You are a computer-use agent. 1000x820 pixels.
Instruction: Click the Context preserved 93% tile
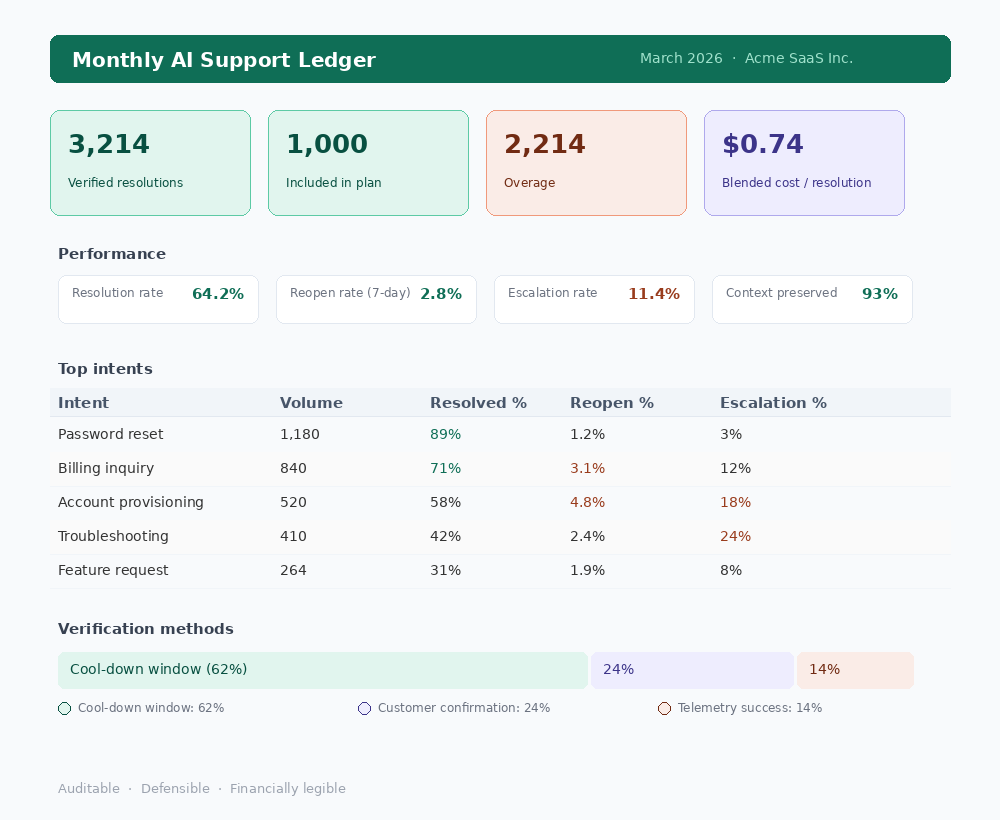pos(812,299)
